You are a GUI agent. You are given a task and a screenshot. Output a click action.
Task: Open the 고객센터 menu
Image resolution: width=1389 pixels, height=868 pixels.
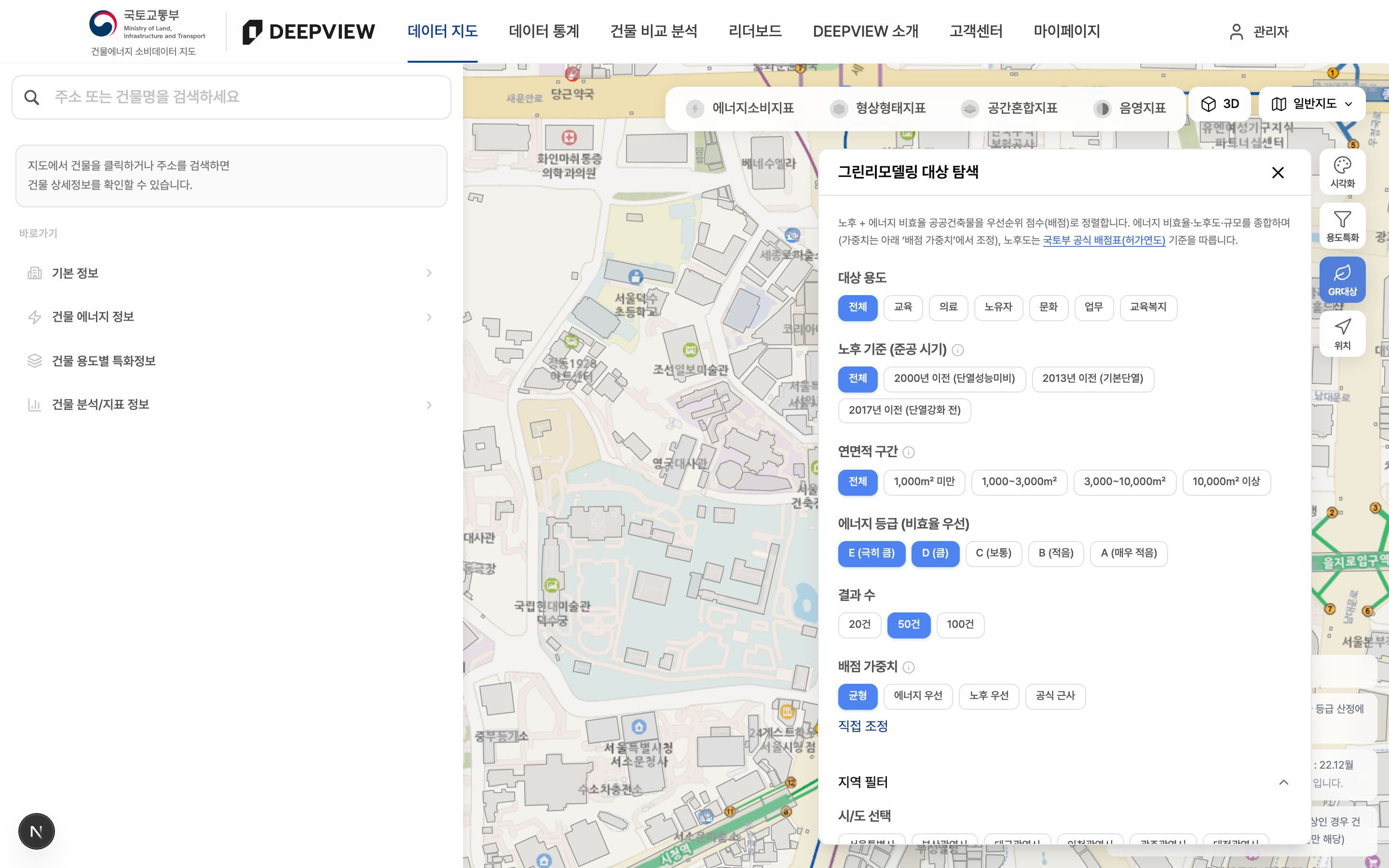(x=976, y=31)
